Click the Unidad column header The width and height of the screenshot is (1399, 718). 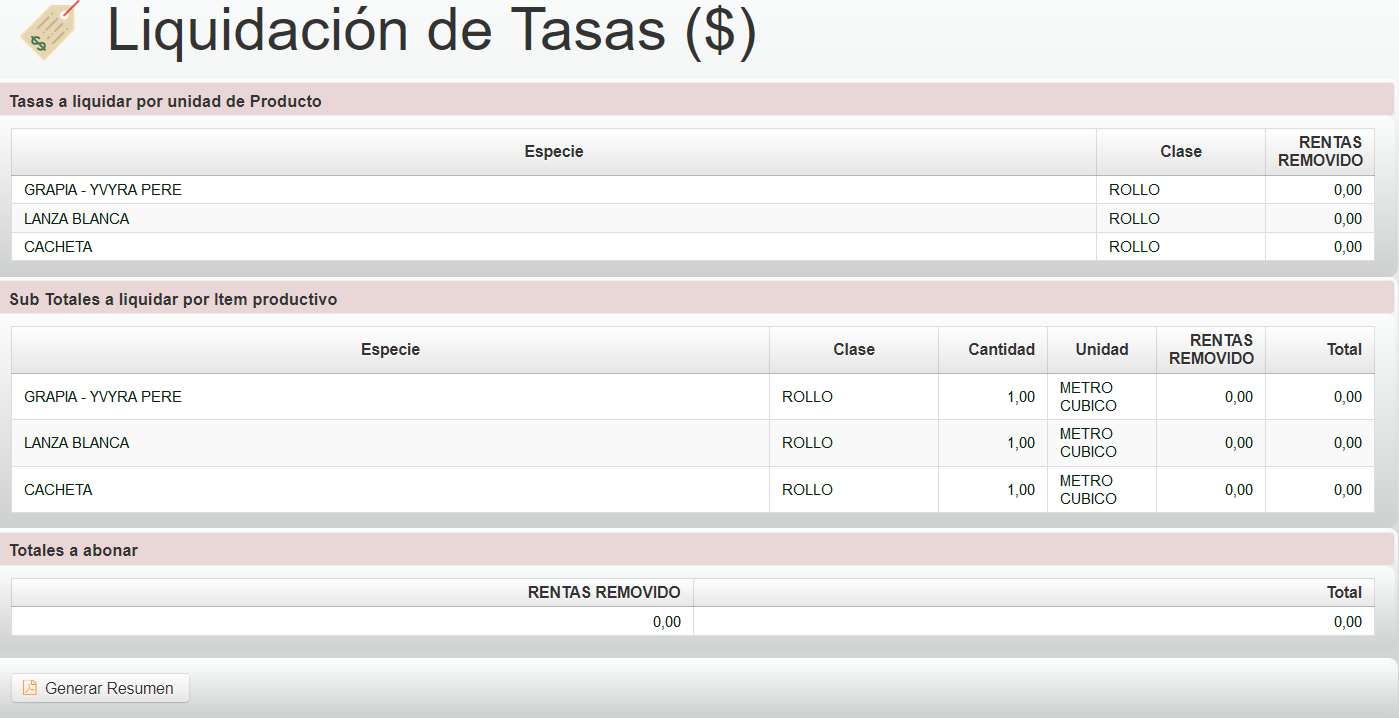1102,350
